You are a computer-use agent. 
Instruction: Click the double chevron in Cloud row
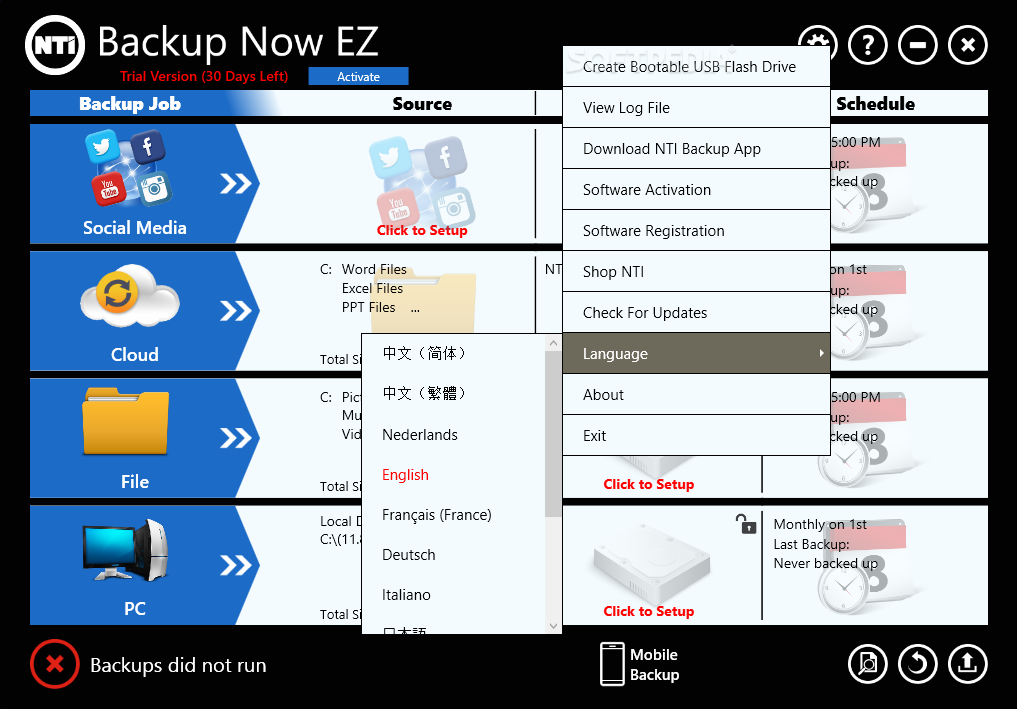(x=235, y=311)
